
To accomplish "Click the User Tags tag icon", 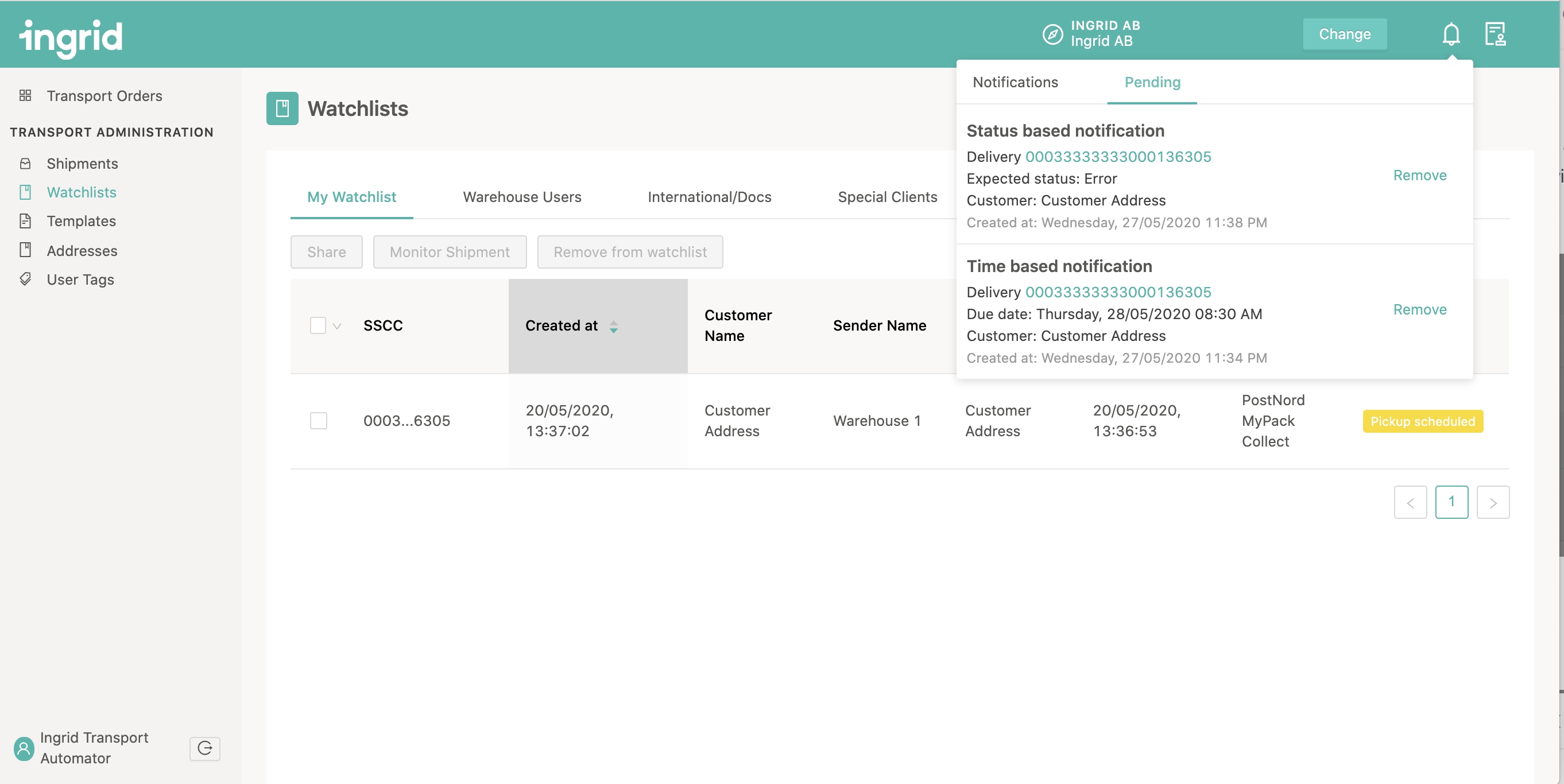I will tap(25, 279).
